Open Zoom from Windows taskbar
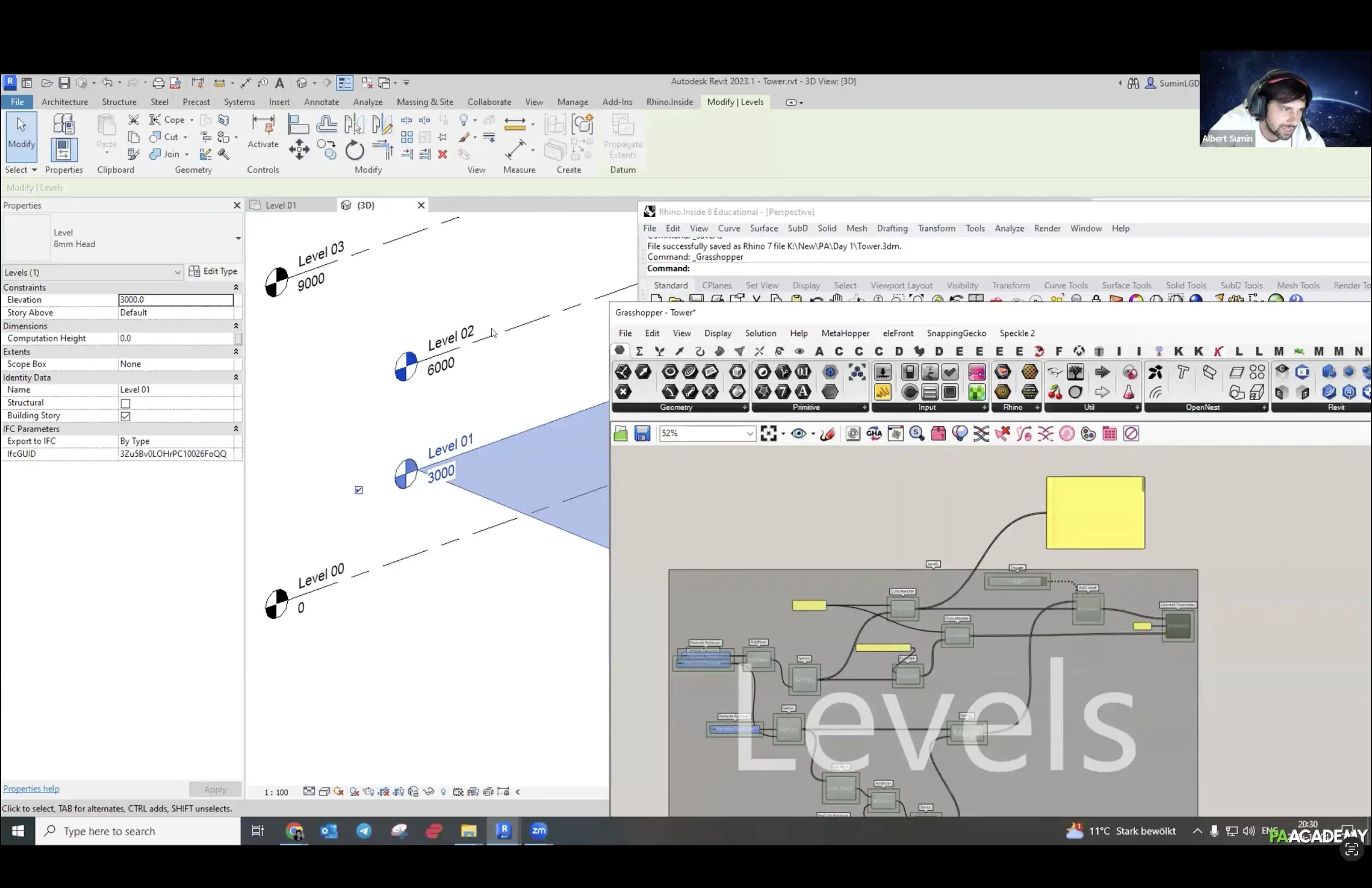Viewport: 1372px width, 888px height. click(538, 831)
